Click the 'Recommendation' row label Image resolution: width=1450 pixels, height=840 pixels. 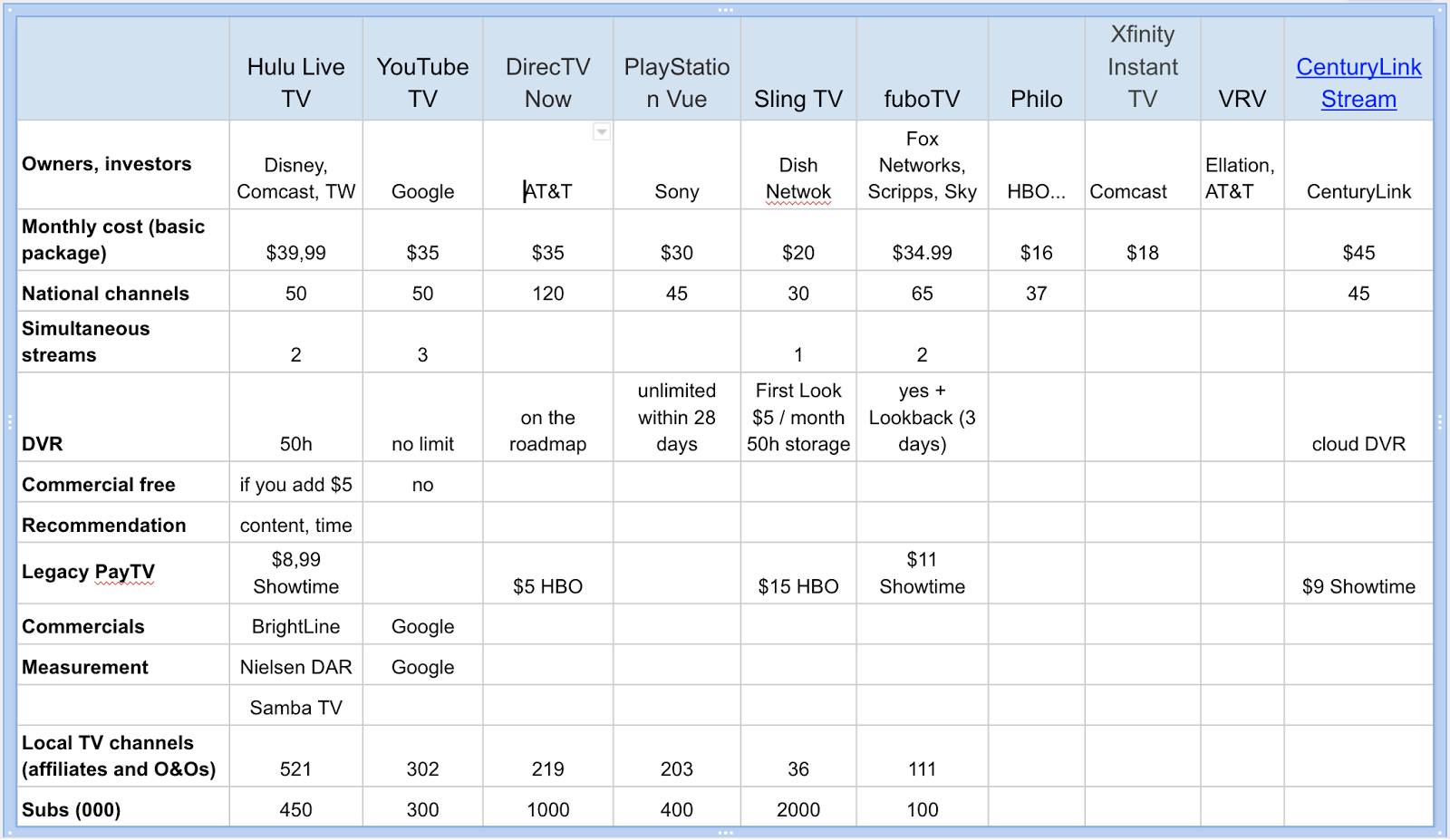[104, 526]
